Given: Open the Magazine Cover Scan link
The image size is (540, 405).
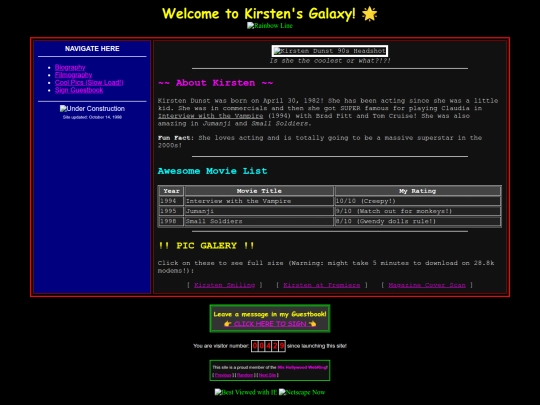Looking at the screenshot, I should [x=427, y=285].
